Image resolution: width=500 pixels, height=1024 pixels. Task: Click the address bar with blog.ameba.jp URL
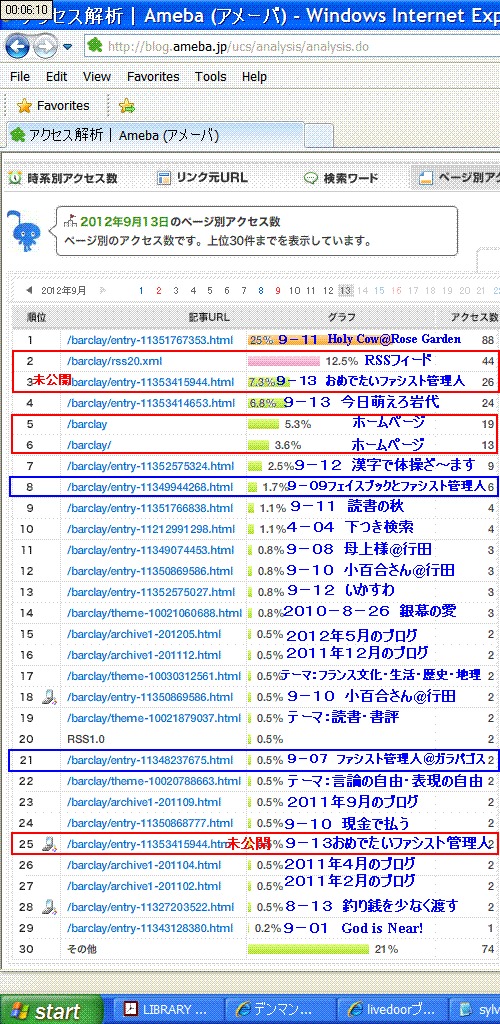pos(292,46)
